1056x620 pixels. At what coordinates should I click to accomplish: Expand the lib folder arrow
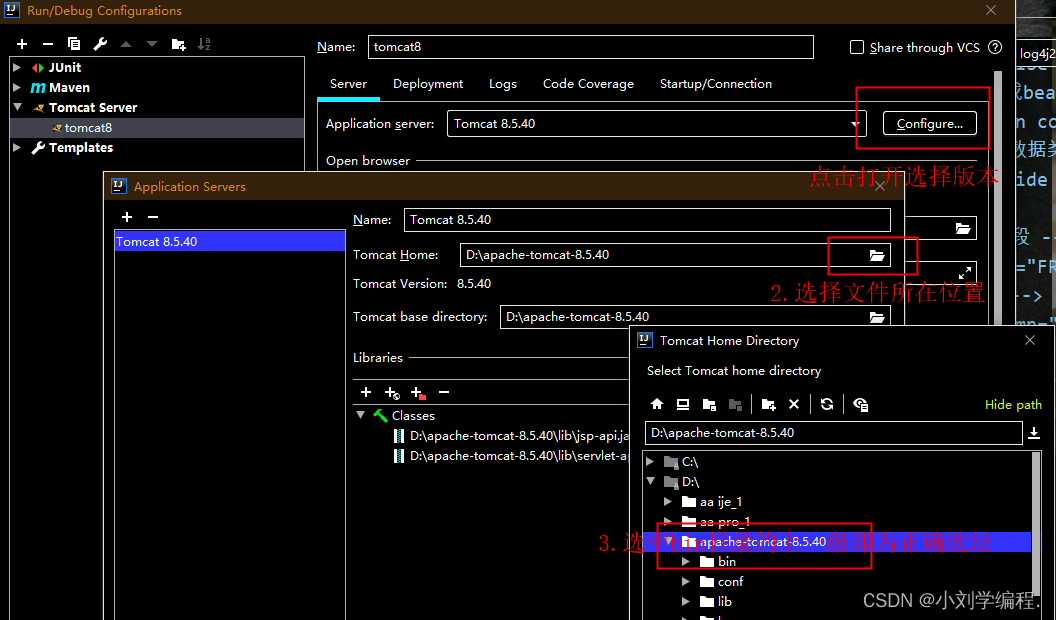(x=686, y=601)
